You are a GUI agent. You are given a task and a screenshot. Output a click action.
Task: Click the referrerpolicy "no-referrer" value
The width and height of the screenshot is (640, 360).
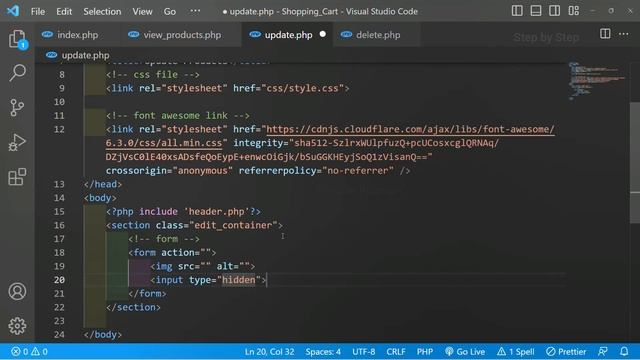point(358,171)
